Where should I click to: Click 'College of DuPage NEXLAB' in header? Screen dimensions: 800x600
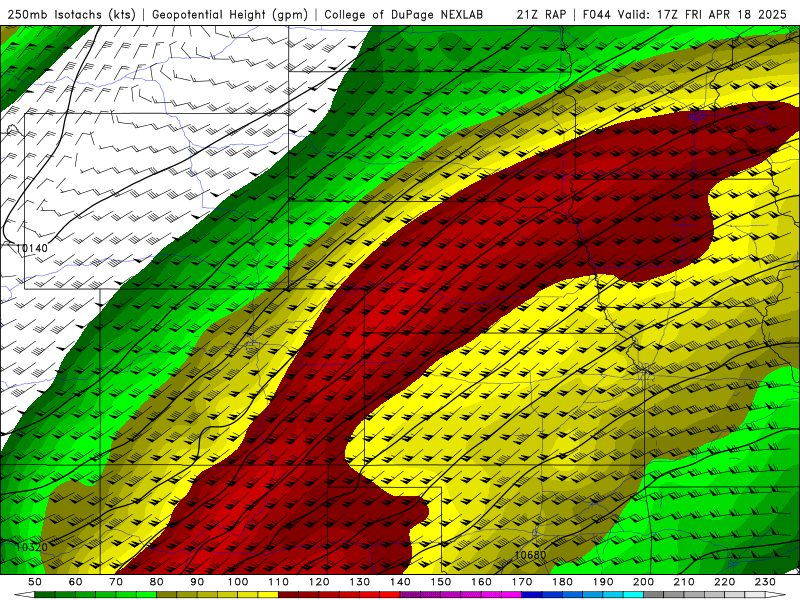(404, 15)
